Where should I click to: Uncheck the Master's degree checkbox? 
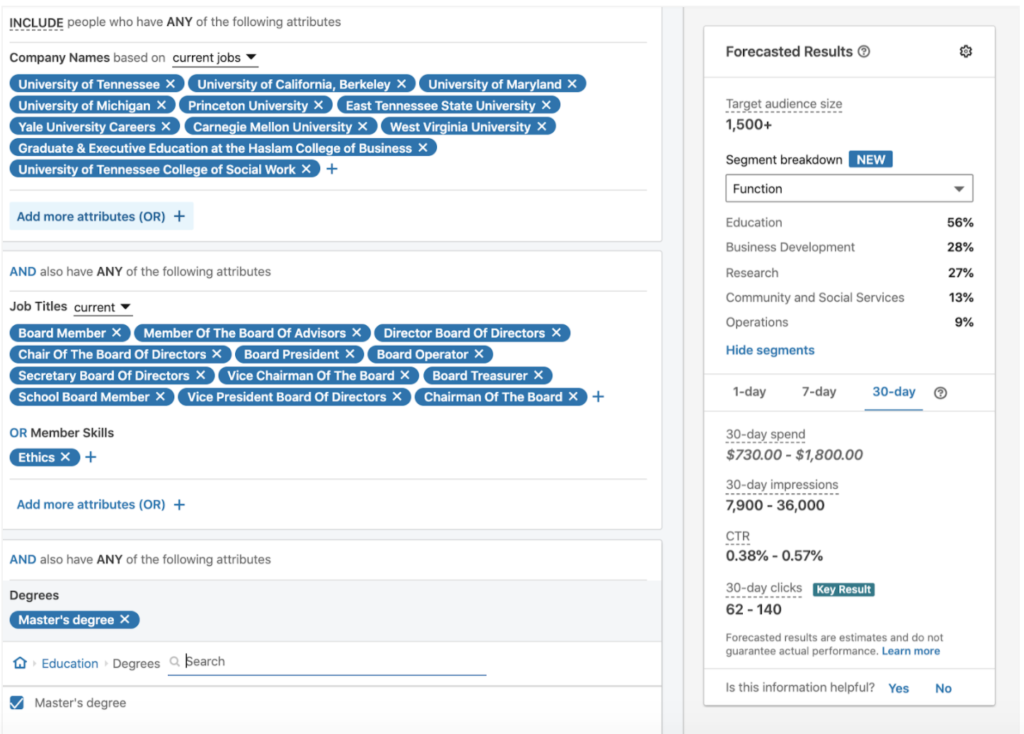coord(17,703)
